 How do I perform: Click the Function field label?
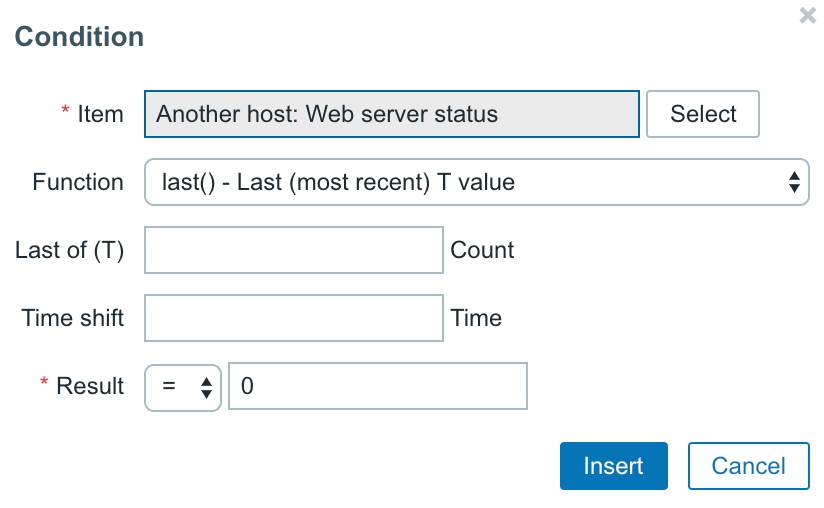(78, 182)
